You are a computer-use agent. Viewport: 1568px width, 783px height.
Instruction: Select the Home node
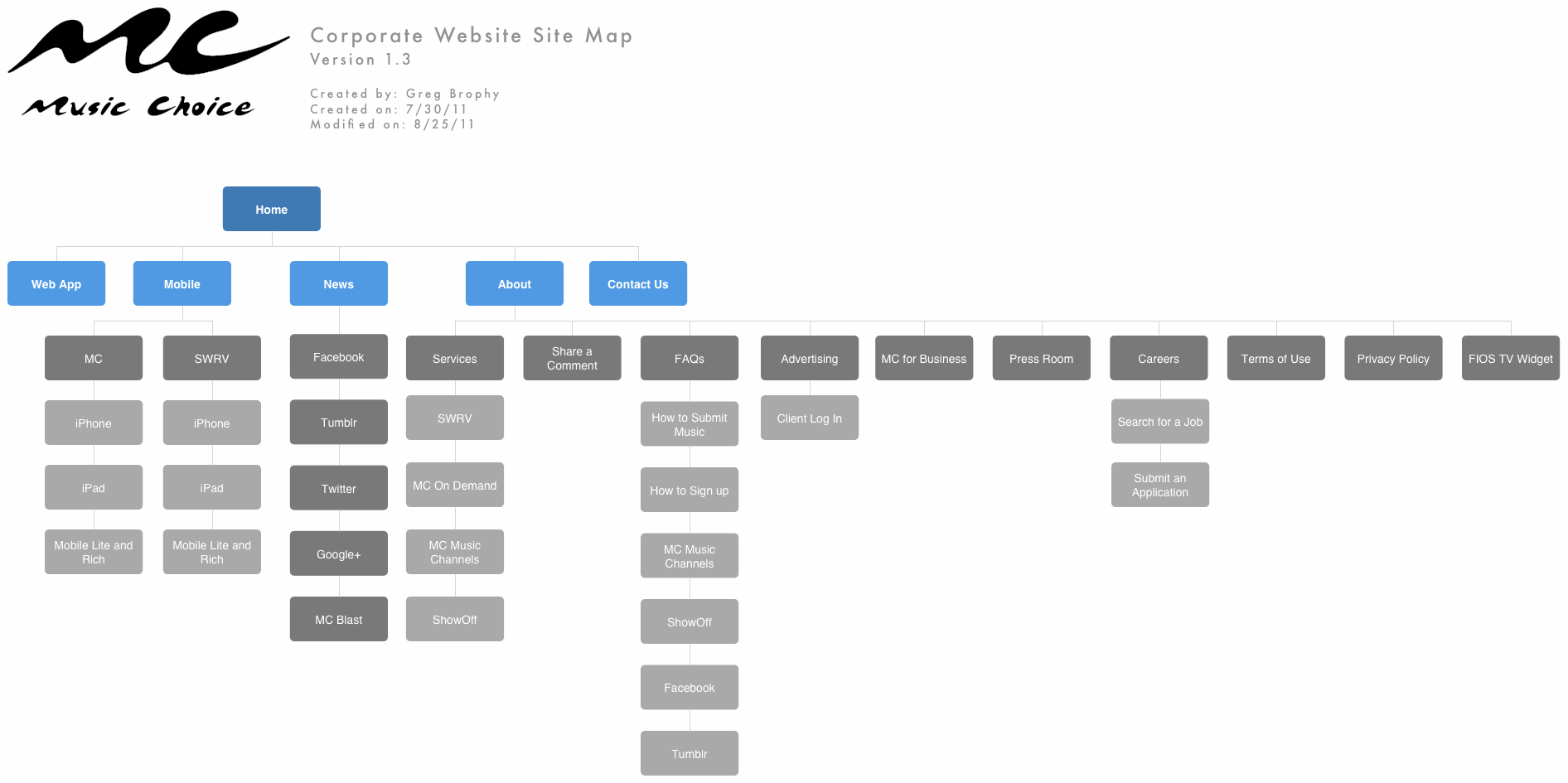point(272,209)
